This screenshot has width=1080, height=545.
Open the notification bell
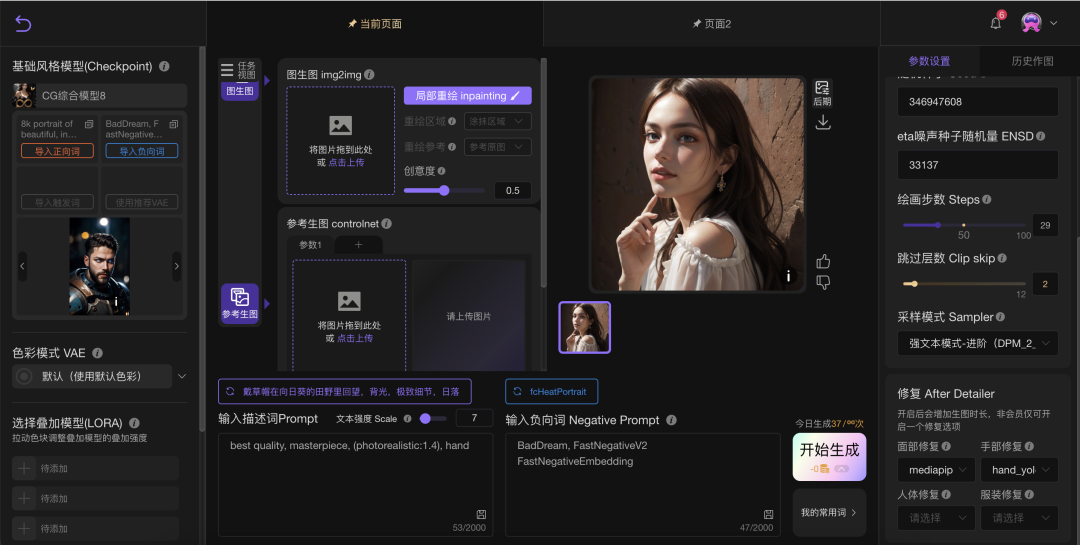(x=995, y=23)
